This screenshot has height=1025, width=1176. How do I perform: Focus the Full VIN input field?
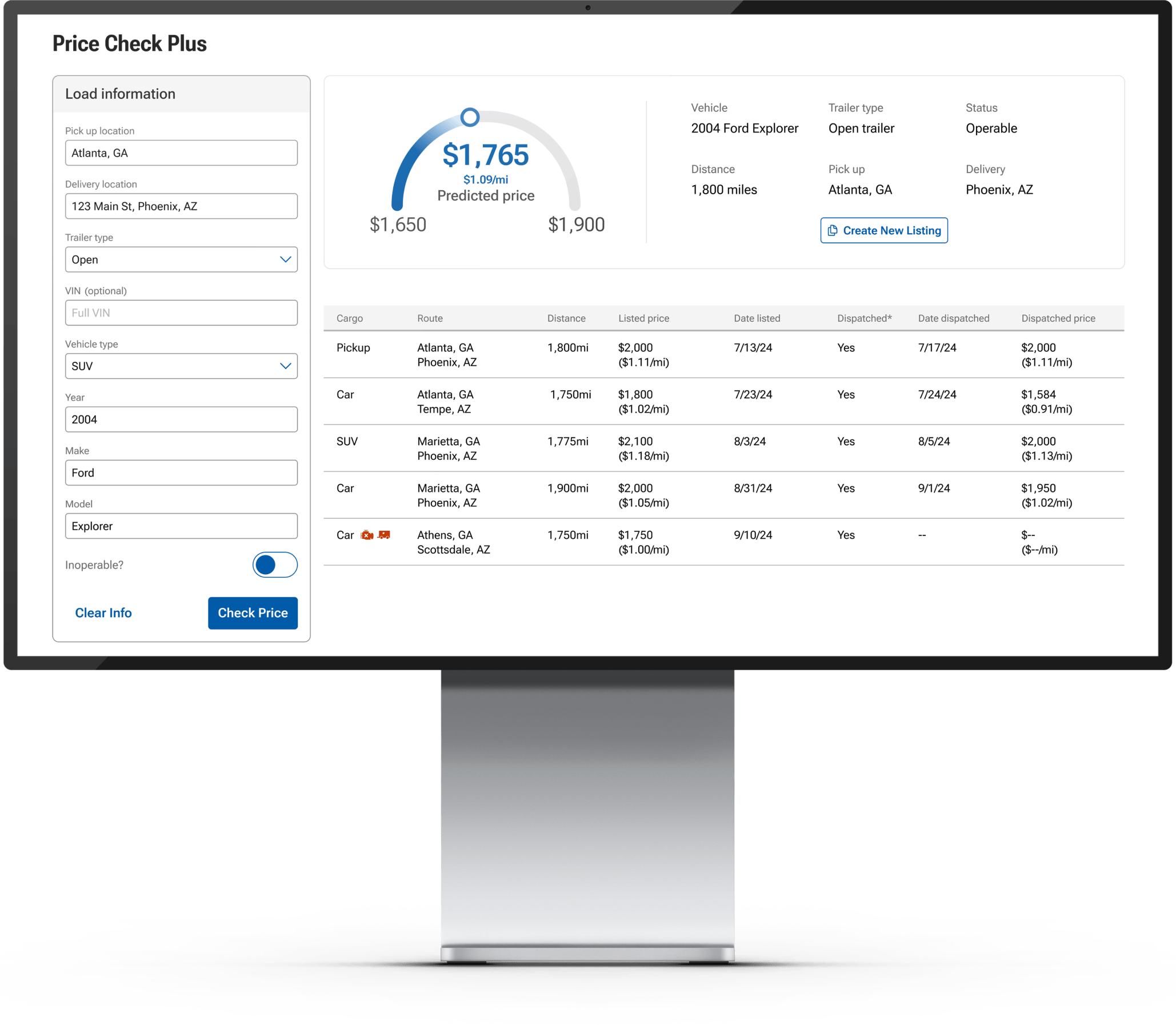[181, 313]
